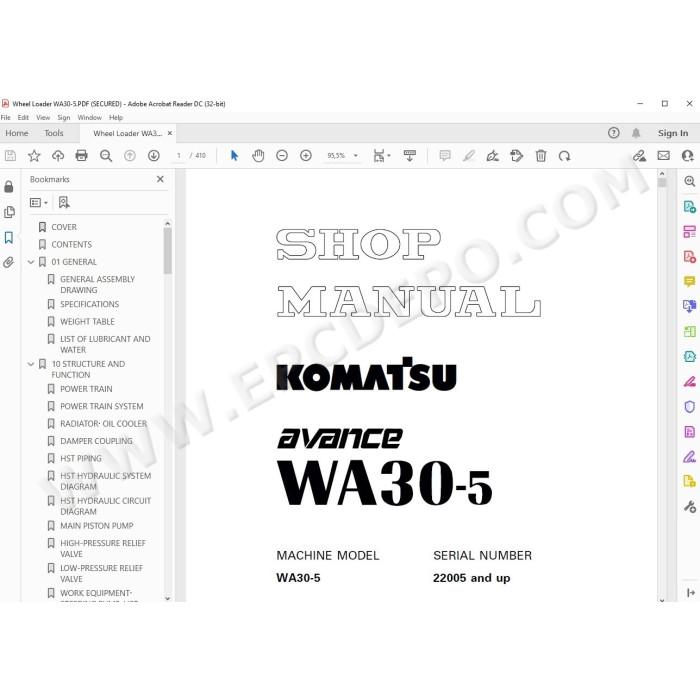The width and height of the screenshot is (700, 700).
Task: Click the Sign In button
Action: click(673, 133)
